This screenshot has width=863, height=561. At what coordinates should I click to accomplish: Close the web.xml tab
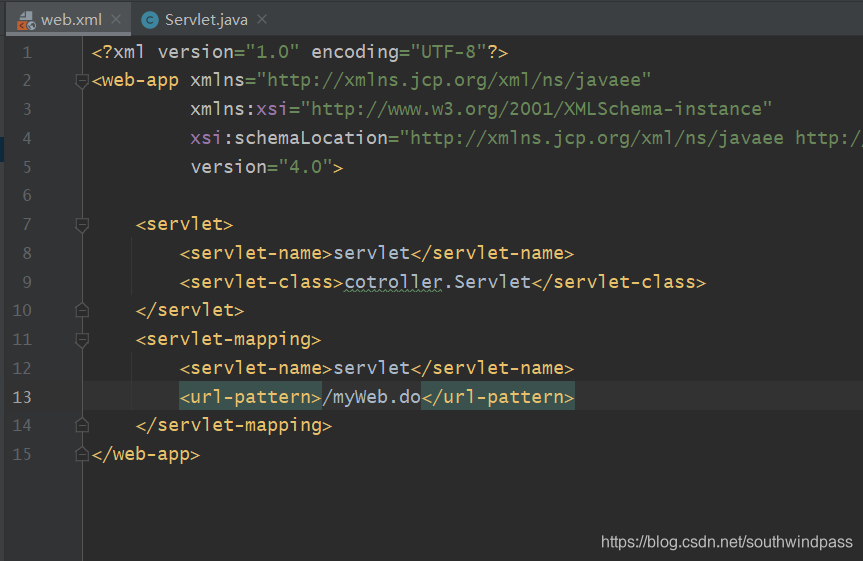116,19
